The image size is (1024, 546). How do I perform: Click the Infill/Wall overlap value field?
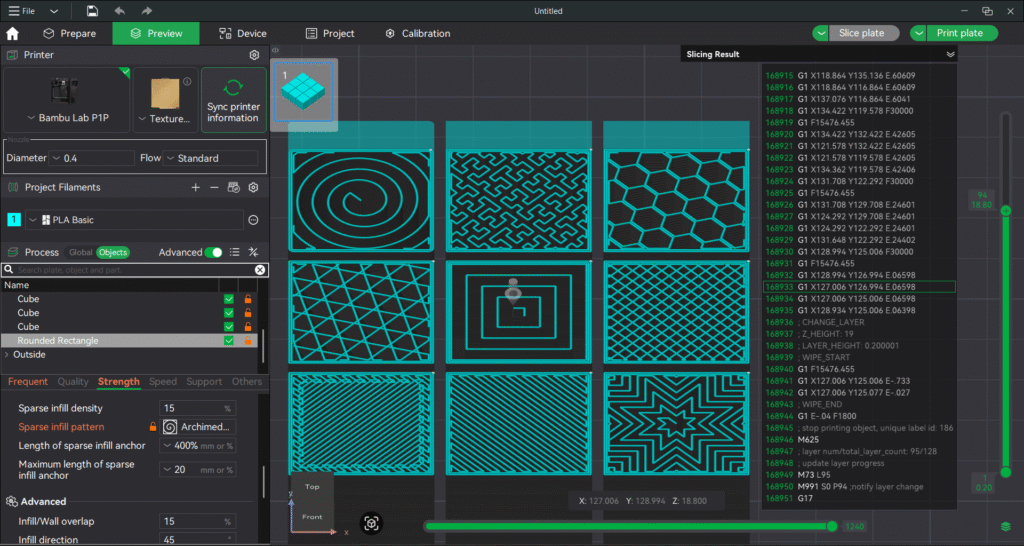197,521
